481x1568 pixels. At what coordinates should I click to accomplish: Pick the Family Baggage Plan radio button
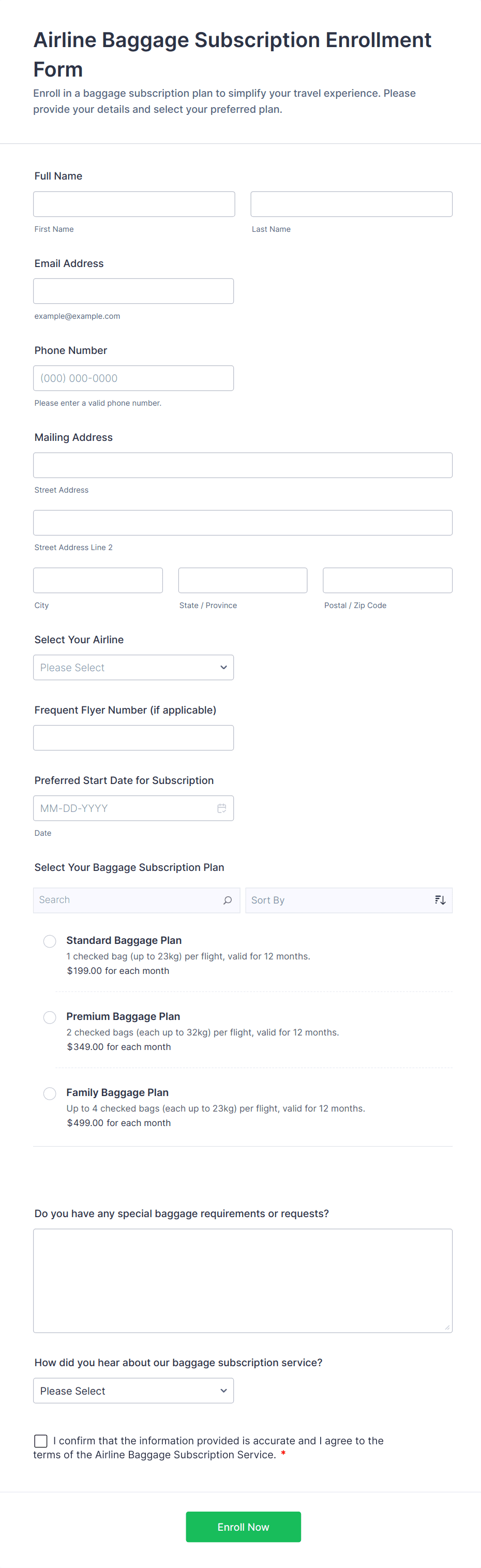pyautogui.click(x=50, y=1093)
